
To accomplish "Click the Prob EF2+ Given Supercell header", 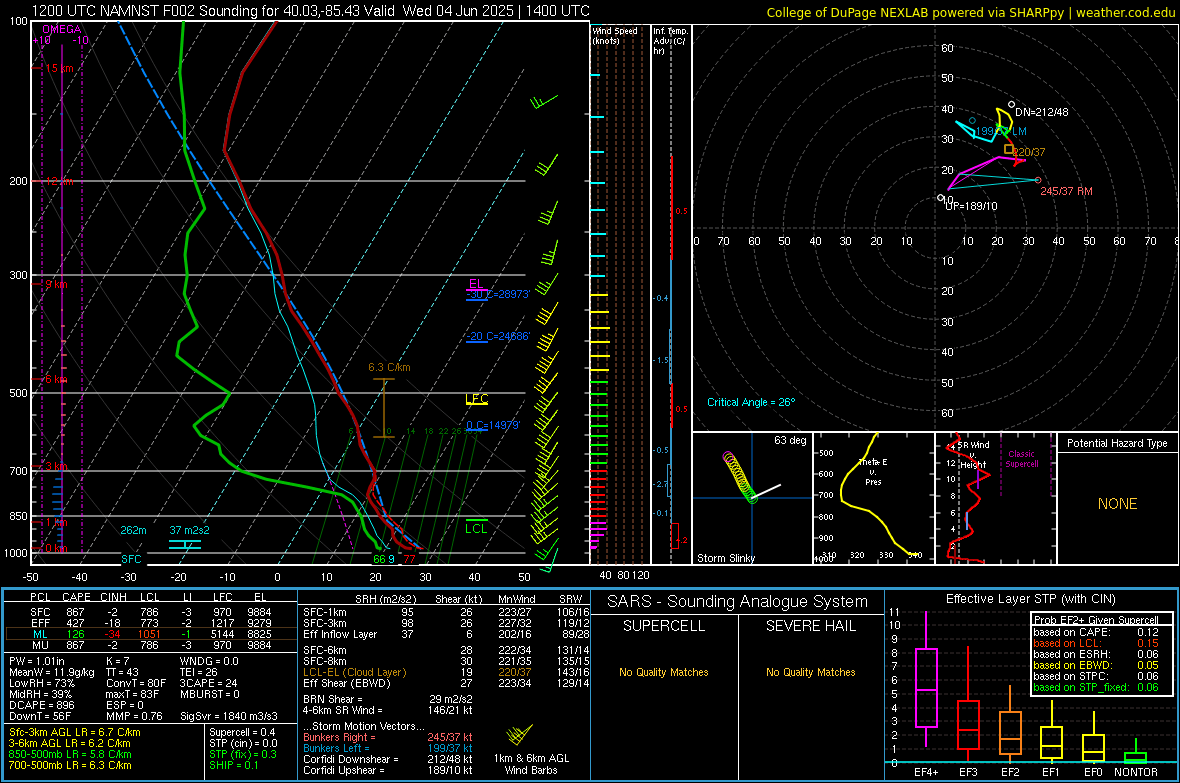I will point(1096,620).
